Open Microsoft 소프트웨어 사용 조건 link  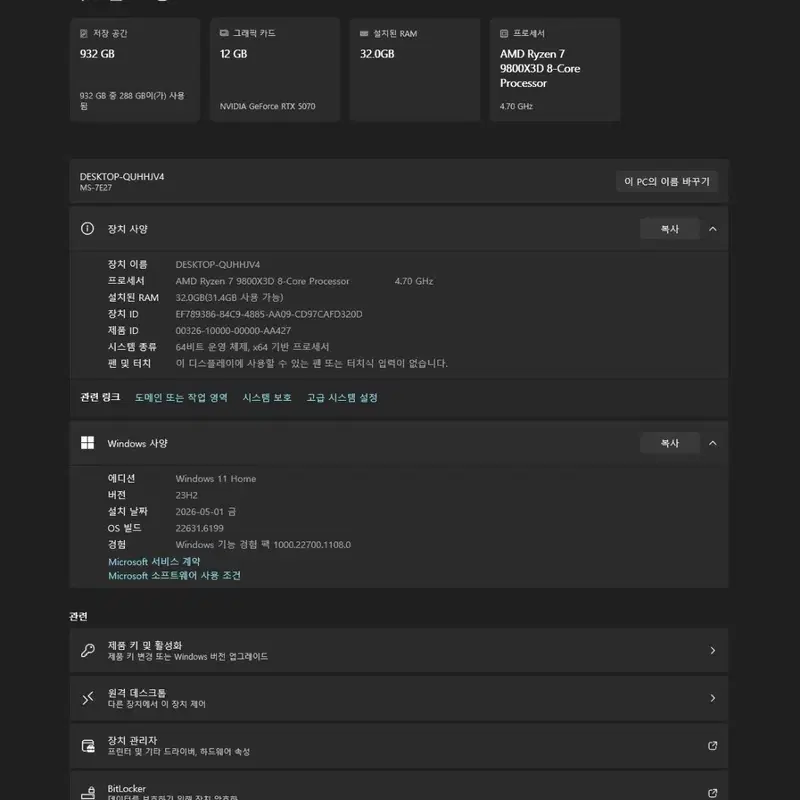[x=174, y=576]
